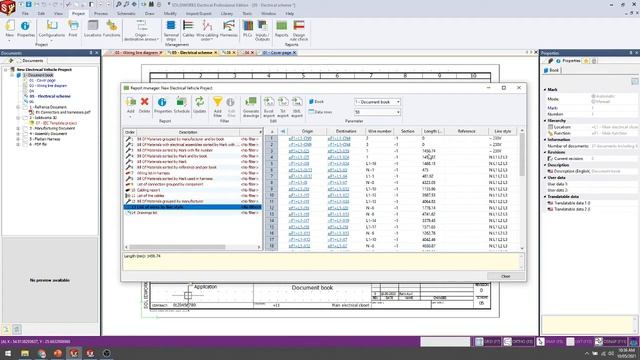Switch to the Schematic ribbon tab
The width and height of the screenshot is (640, 360).
pyautogui.click(x=126, y=13)
